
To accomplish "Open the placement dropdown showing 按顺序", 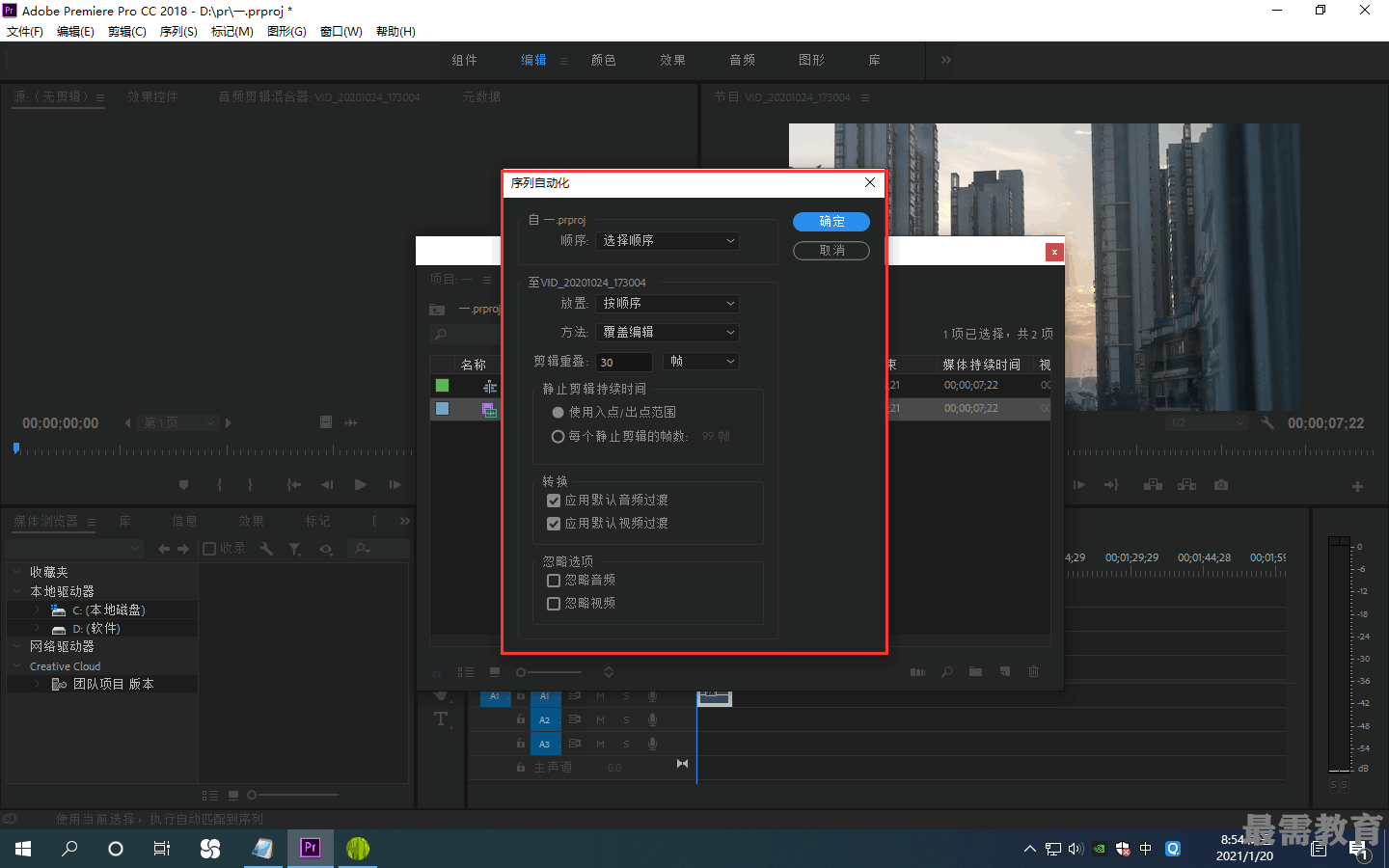I will tap(667, 303).
